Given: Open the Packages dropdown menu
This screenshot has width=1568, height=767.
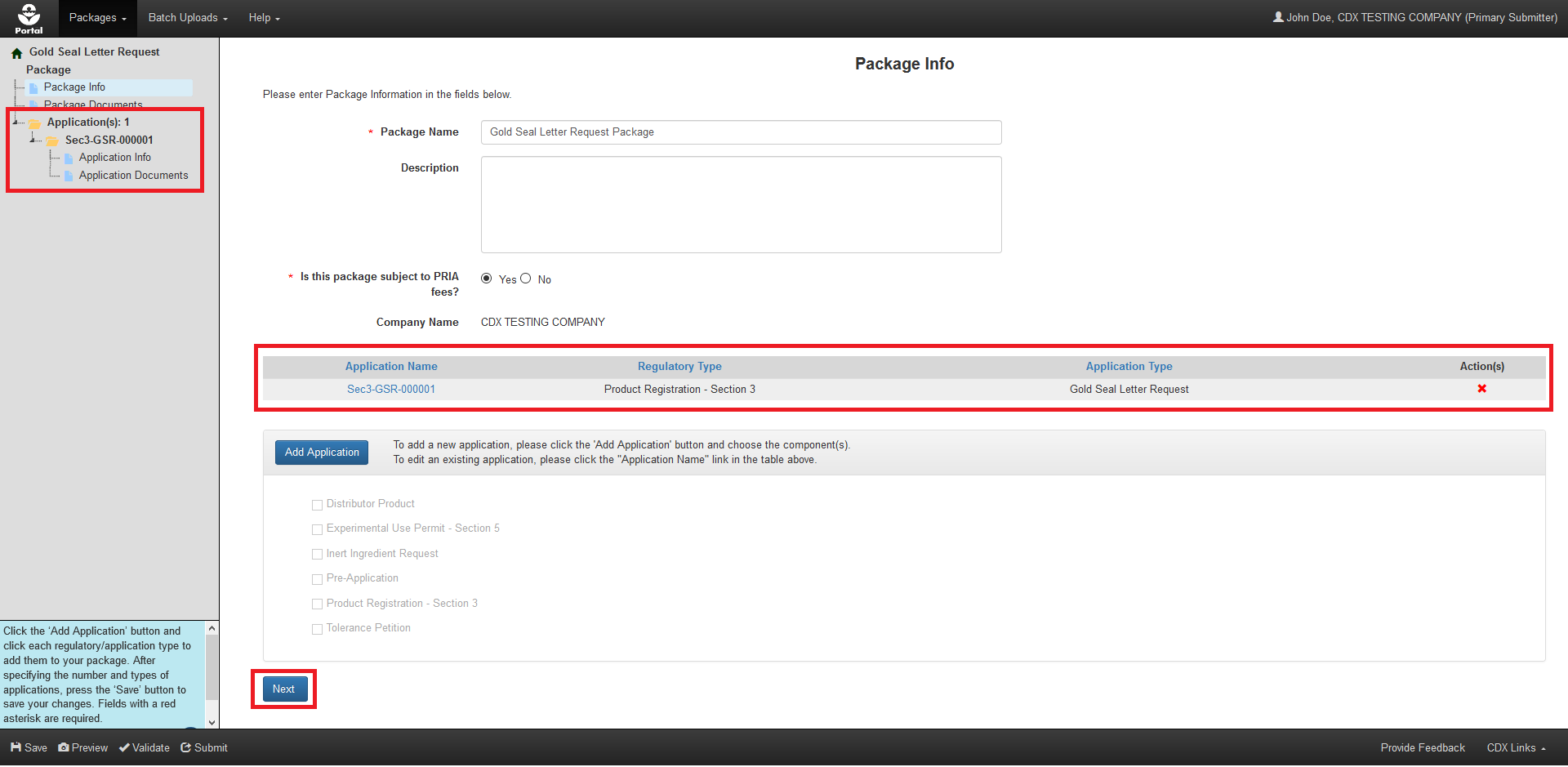Looking at the screenshot, I should (x=97, y=18).
